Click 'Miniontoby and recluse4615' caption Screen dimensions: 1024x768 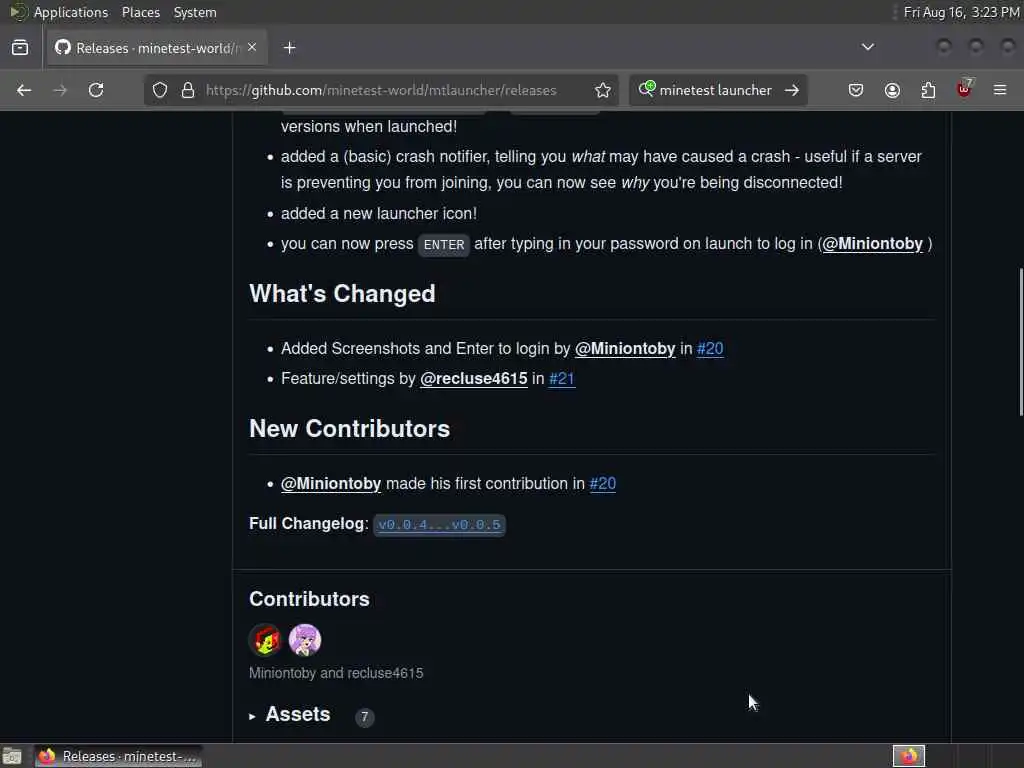336,673
